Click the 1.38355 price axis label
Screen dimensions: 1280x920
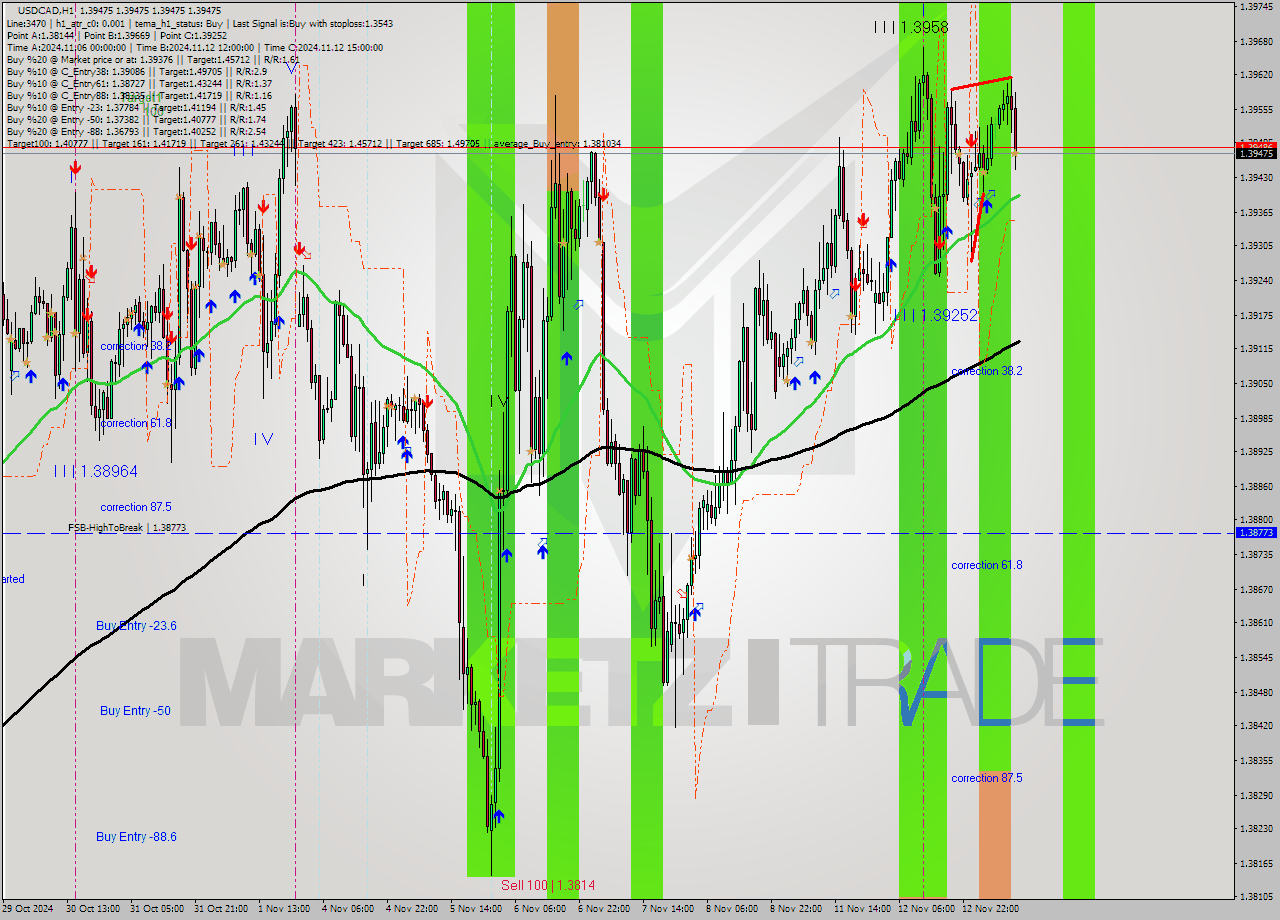(x=1256, y=760)
